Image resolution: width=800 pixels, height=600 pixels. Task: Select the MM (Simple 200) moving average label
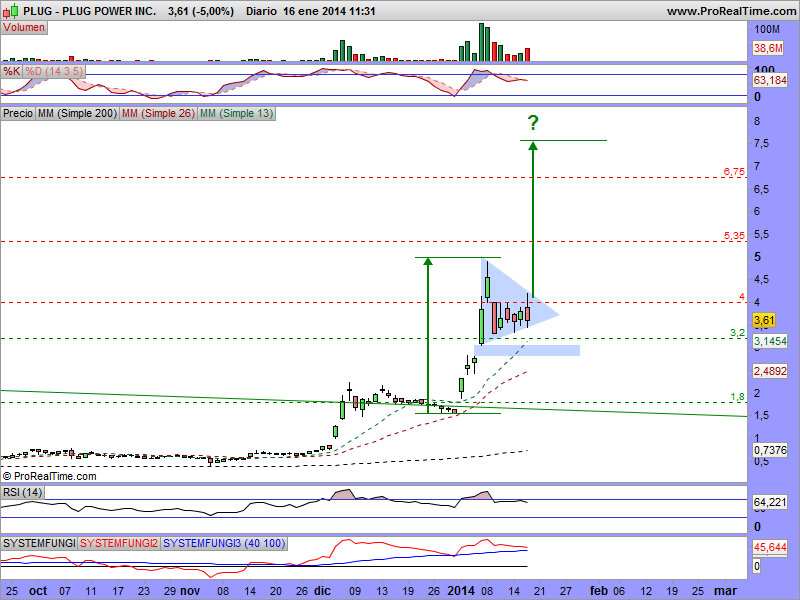point(77,113)
